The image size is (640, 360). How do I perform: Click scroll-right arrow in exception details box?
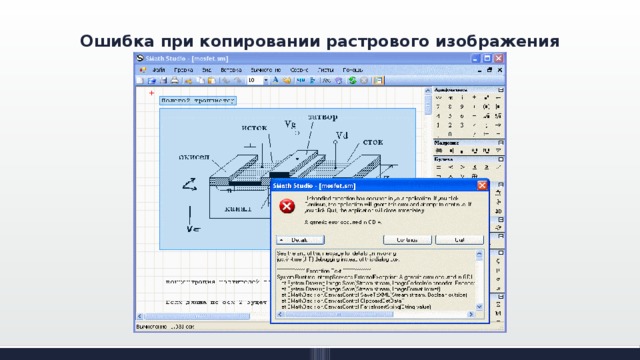471,314
